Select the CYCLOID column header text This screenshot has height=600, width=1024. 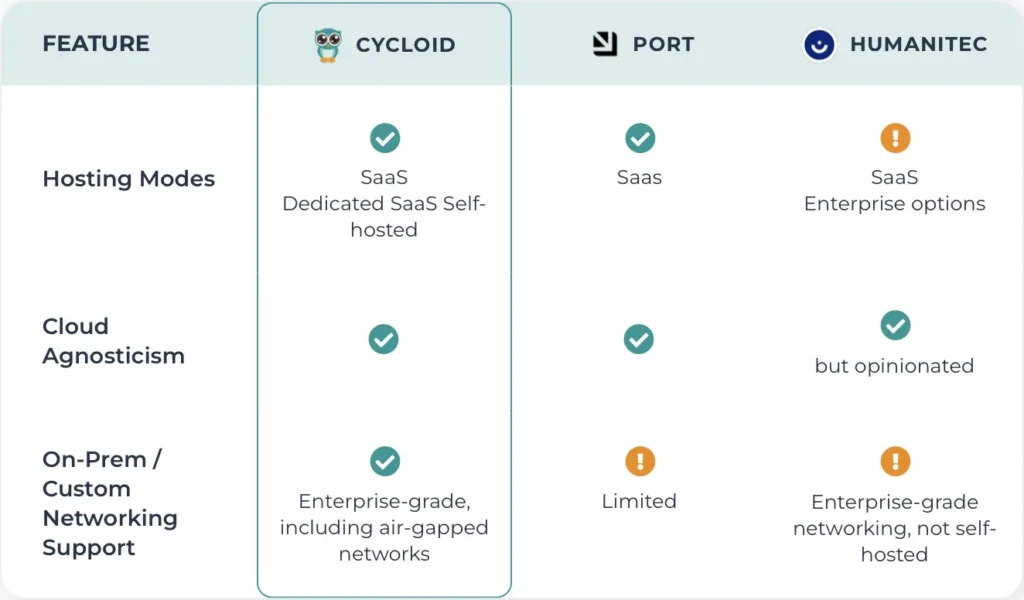[x=406, y=45]
